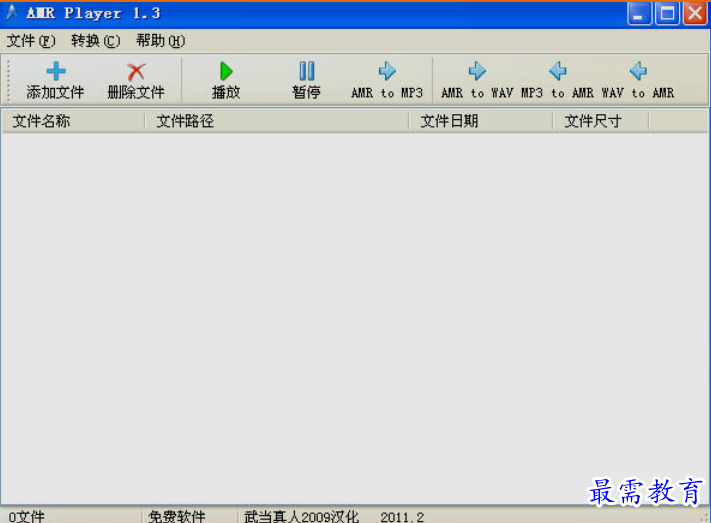Open the 帮助(H) menu
This screenshot has height=523, width=711.
click(161, 41)
